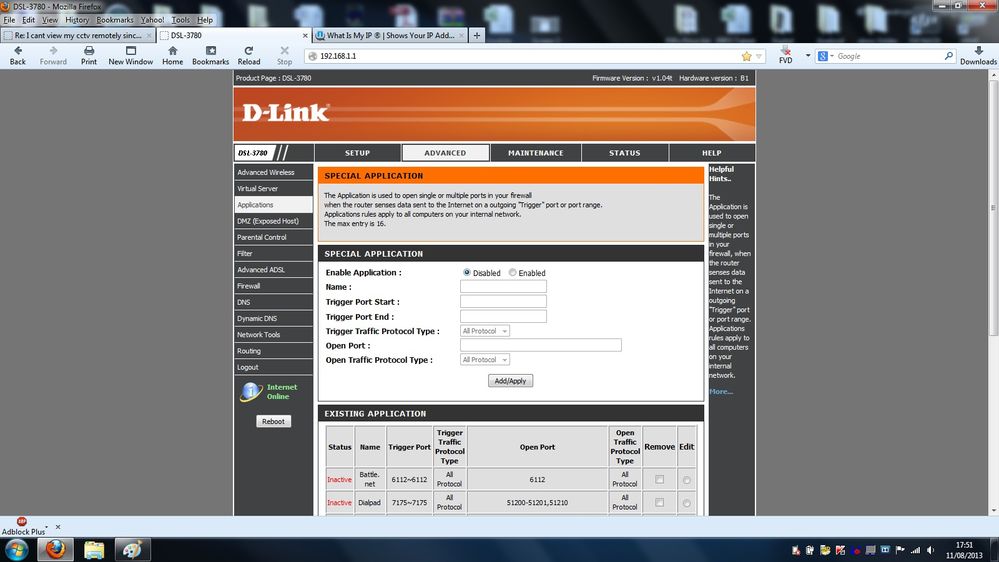Open Open Traffic Protocol Type dropdown

[x=485, y=360]
